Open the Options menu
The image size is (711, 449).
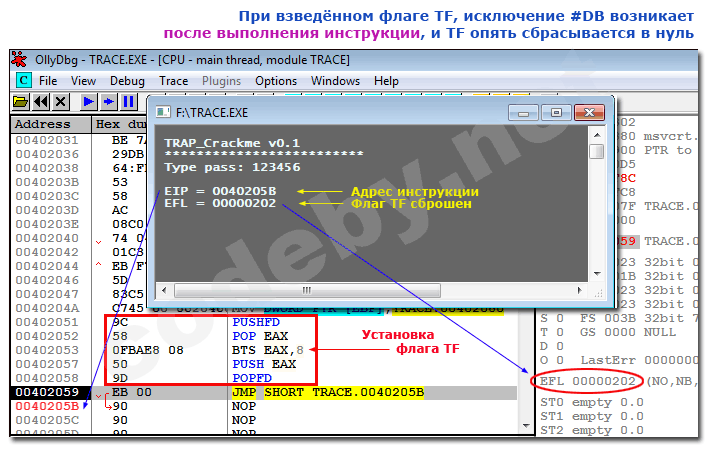click(276, 81)
